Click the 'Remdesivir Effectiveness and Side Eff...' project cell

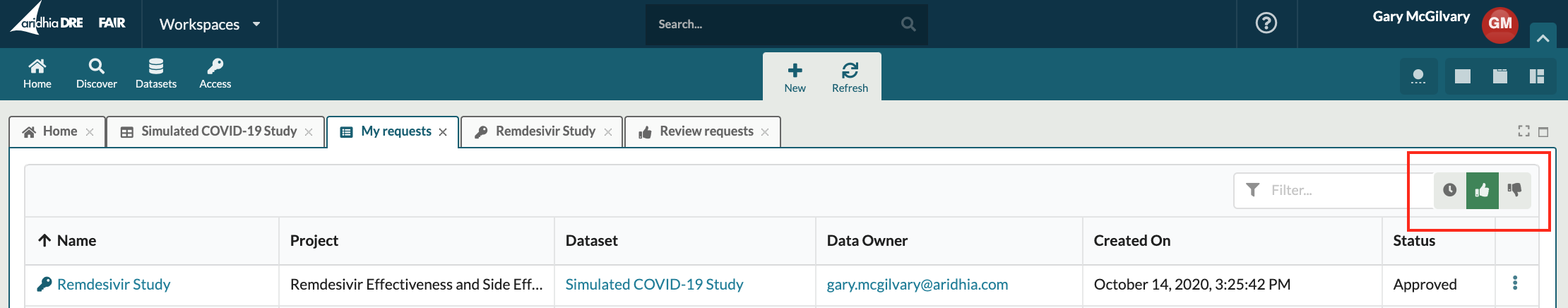click(x=417, y=284)
